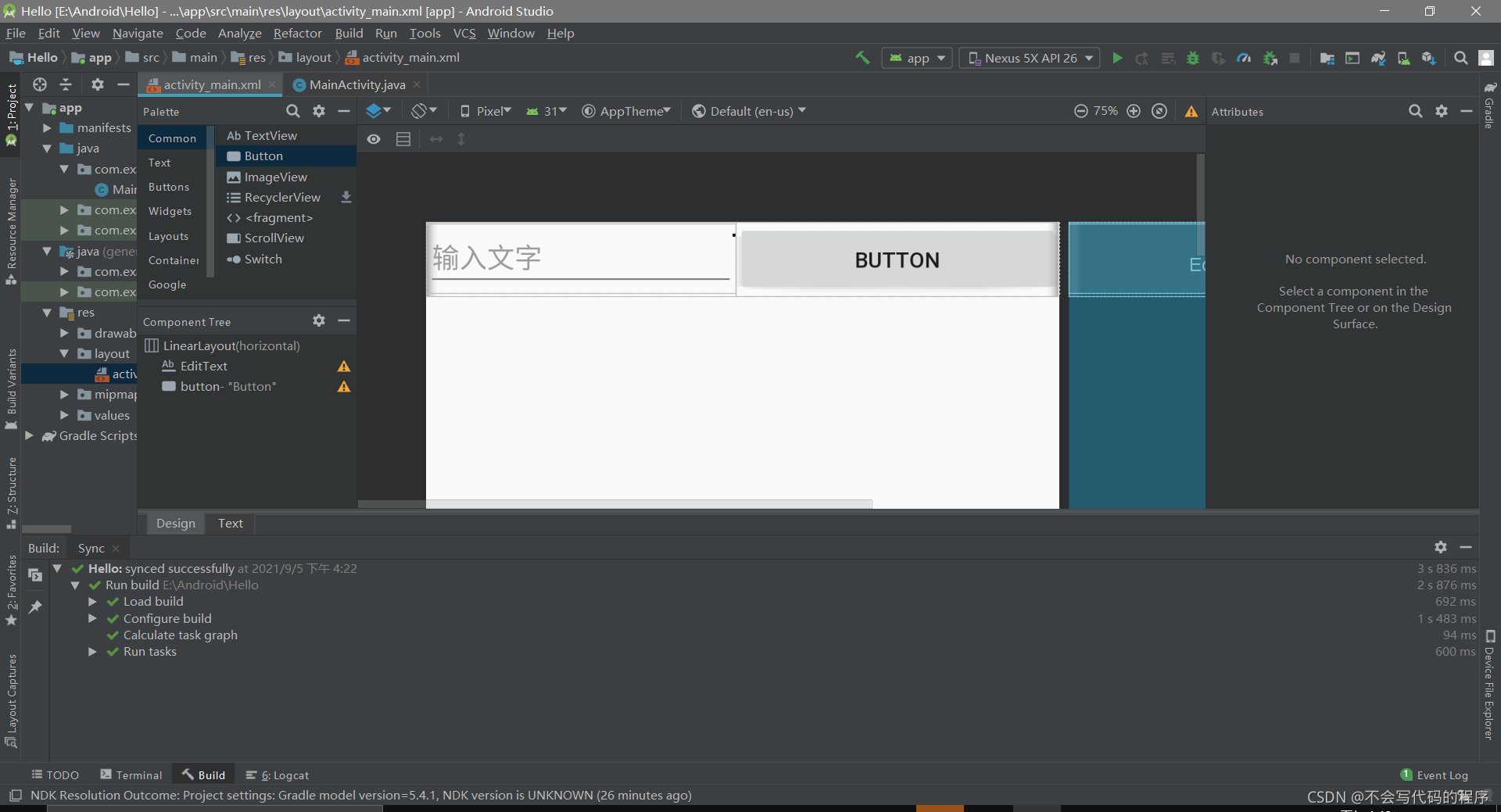
Task: Open the AppTheme dropdown
Action: point(627,111)
